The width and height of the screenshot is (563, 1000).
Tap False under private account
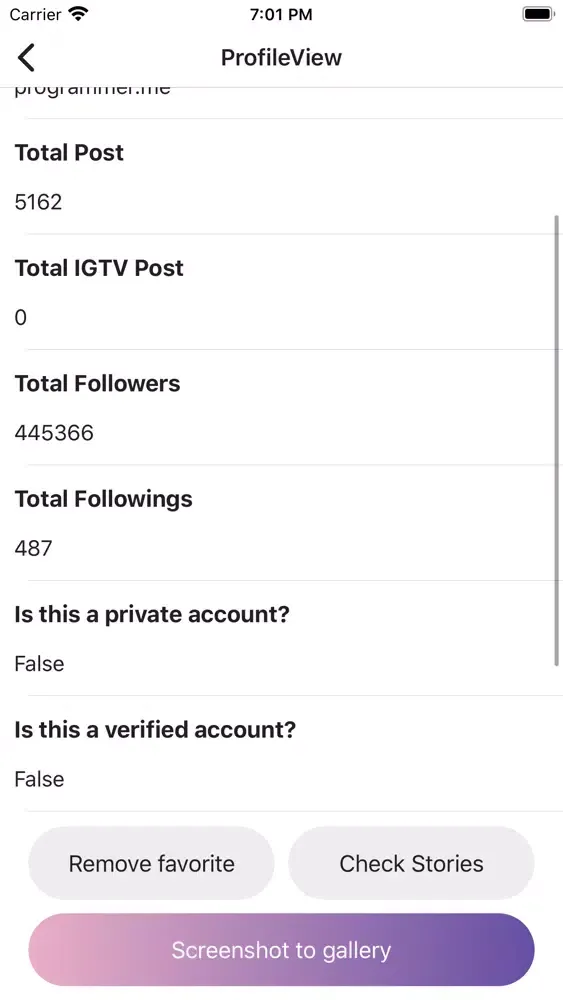click(40, 664)
